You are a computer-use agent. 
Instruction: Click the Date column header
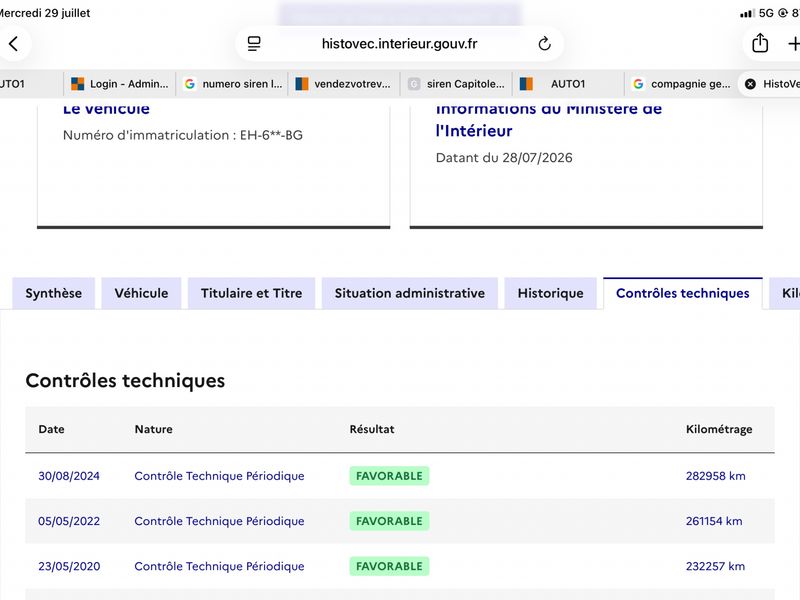coord(52,429)
